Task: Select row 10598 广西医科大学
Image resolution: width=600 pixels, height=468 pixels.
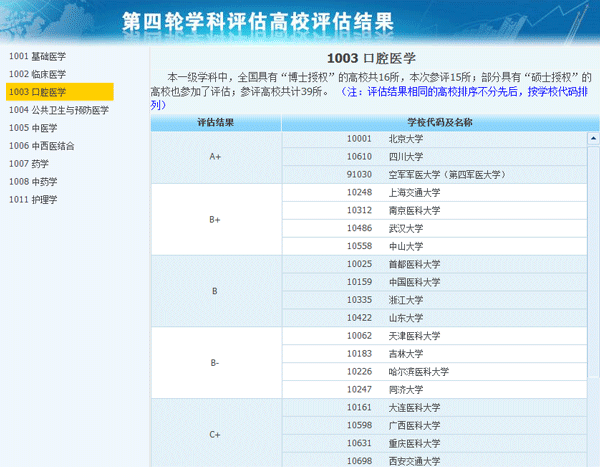Action: click(x=434, y=426)
